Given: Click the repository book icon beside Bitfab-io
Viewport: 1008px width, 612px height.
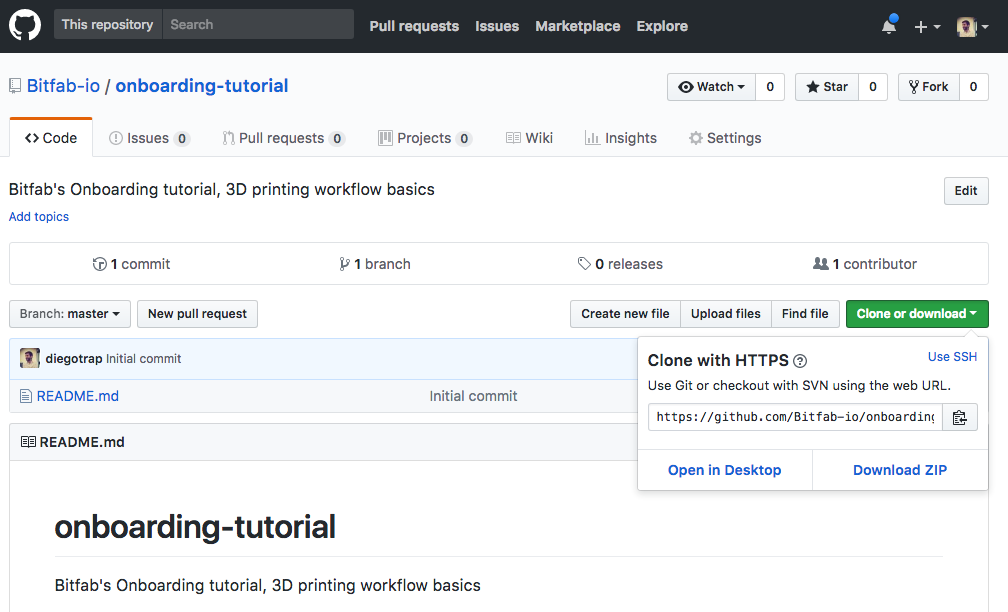Looking at the screenshot, I should pos(15,86).
